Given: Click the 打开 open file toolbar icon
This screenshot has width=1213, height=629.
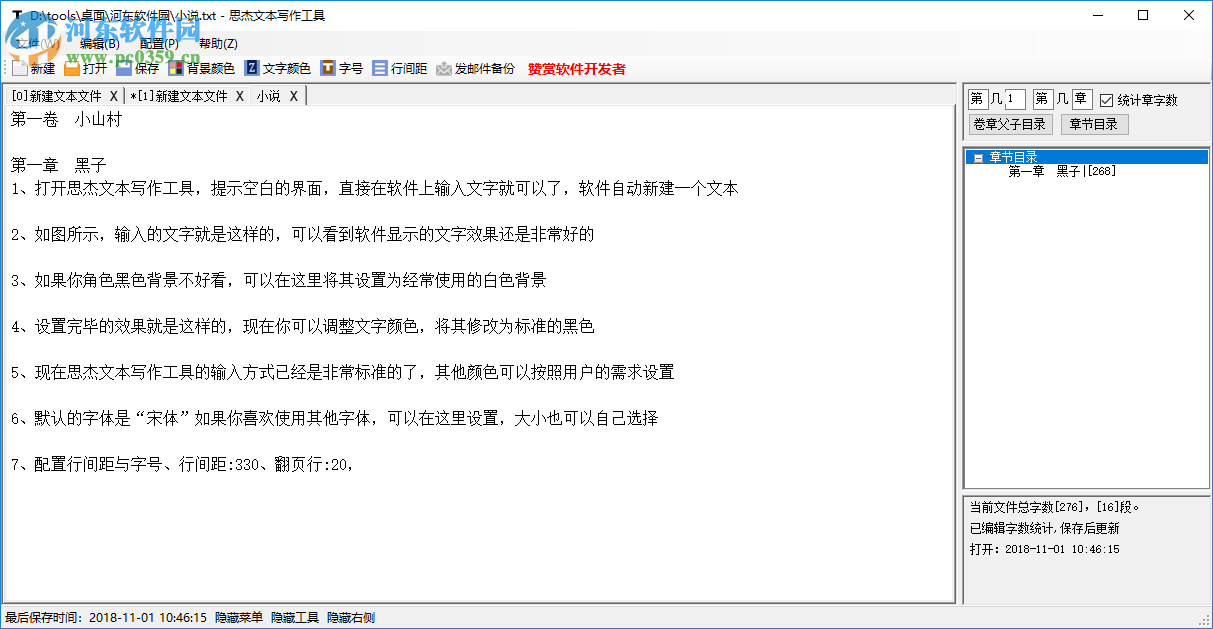Looking at the screenshot, I should [x=85, y=69].
